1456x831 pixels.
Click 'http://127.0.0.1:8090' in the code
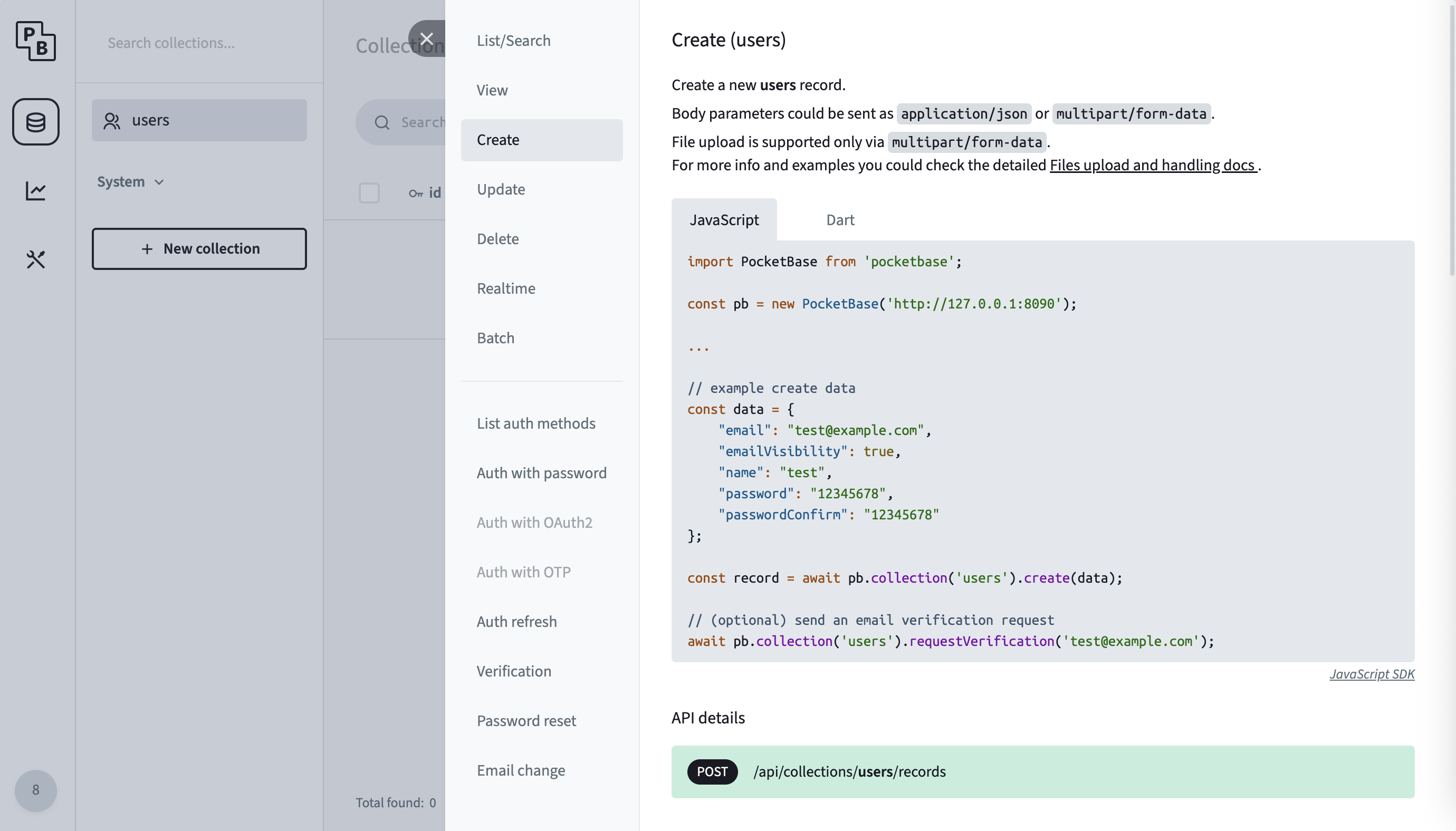point(973,304)
